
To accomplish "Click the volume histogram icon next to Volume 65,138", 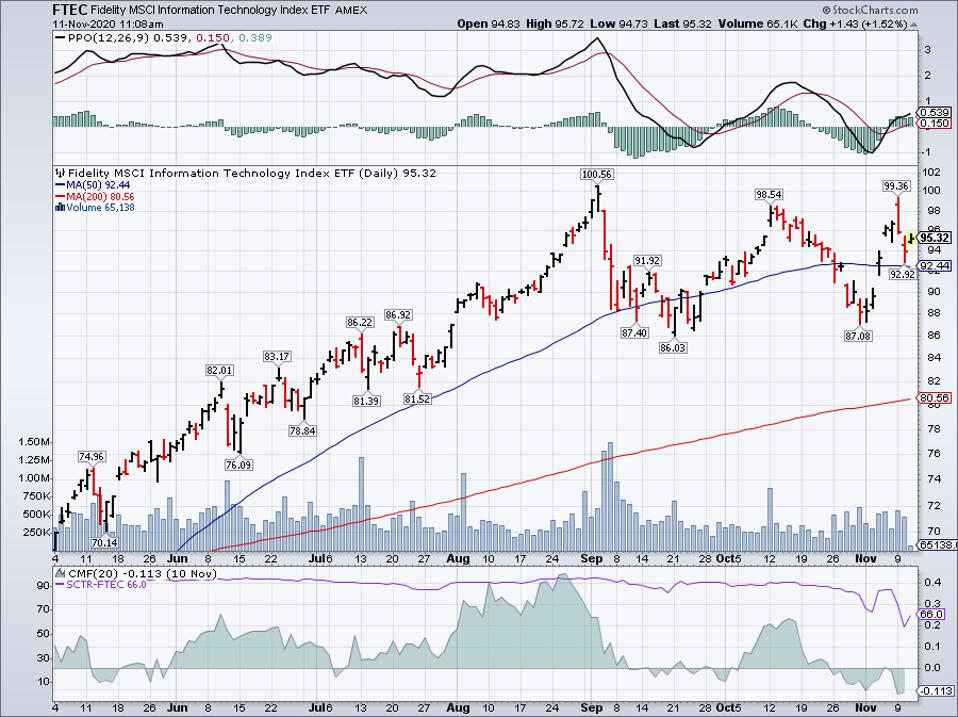I will 59,206.
